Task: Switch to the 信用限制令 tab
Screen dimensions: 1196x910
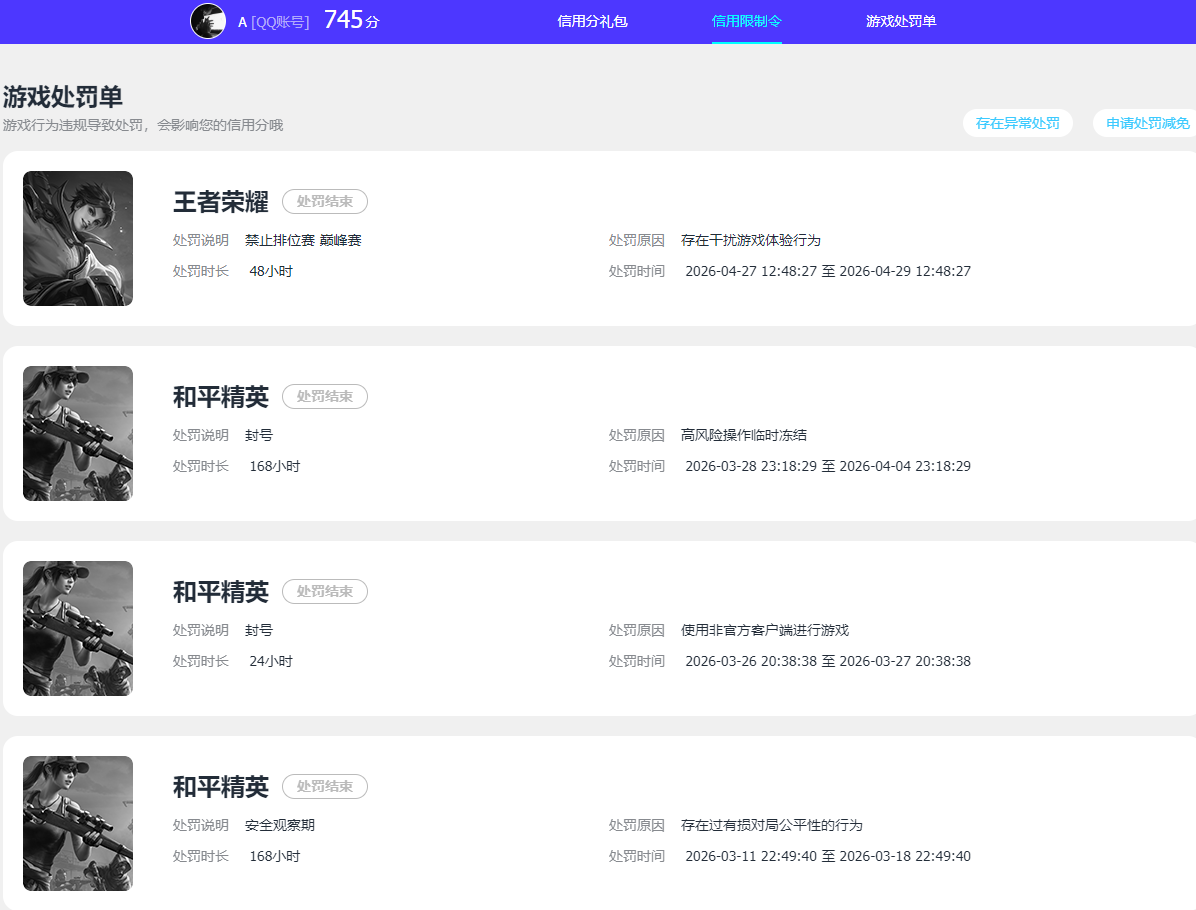Action: 747,21
